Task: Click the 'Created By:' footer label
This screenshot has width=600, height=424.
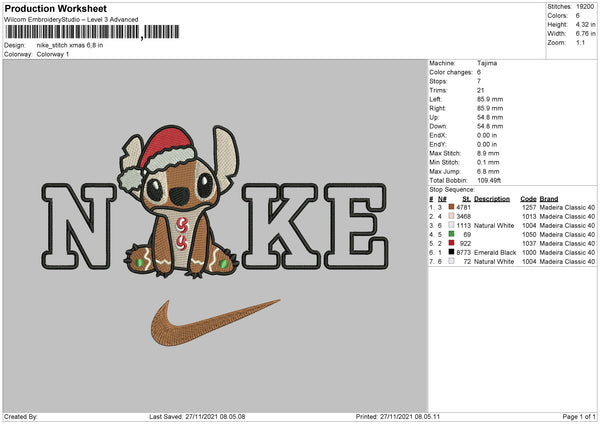Action: 21,416
